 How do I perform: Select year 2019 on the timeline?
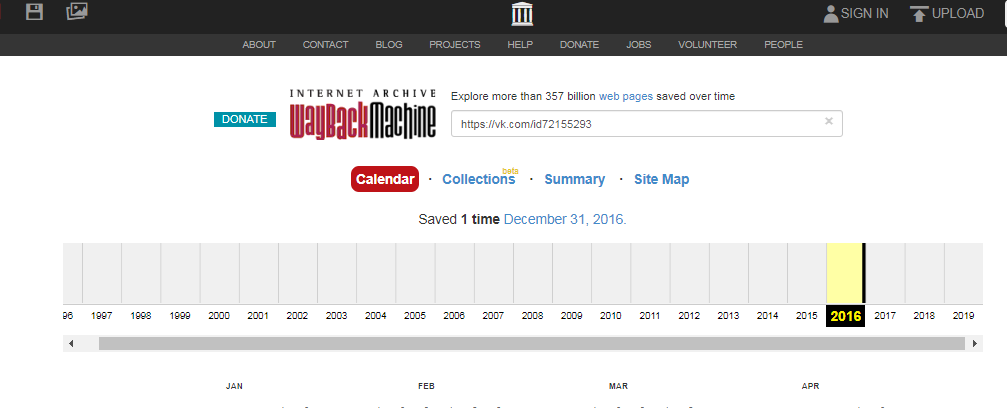click(963, 315)
